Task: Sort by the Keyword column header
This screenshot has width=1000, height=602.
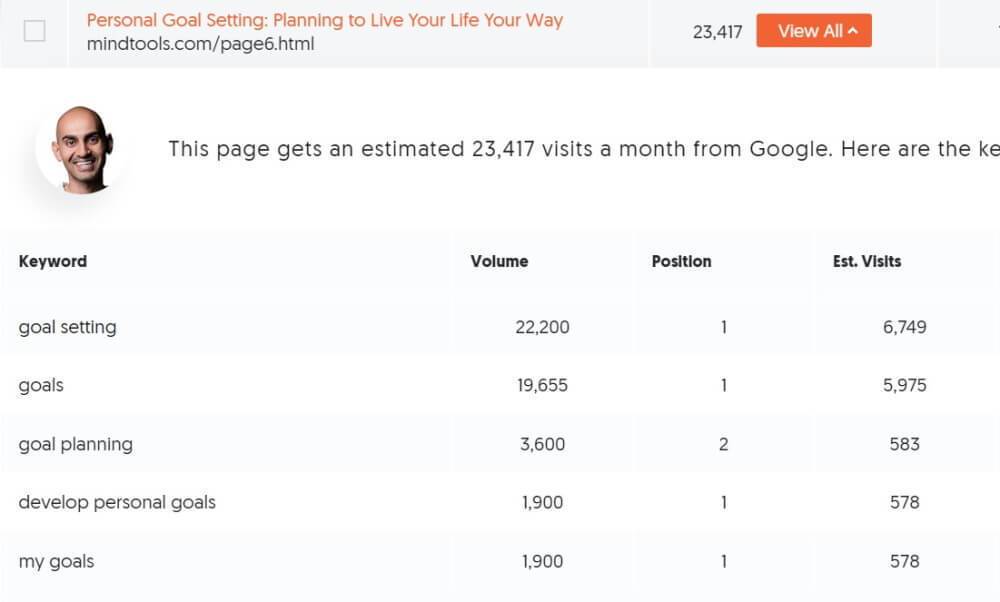Action: [53, 261]
